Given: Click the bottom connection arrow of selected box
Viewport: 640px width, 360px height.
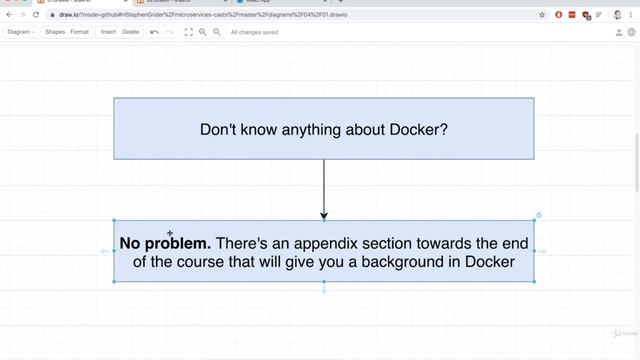Looking at the screenshot, I should [324, 290].
